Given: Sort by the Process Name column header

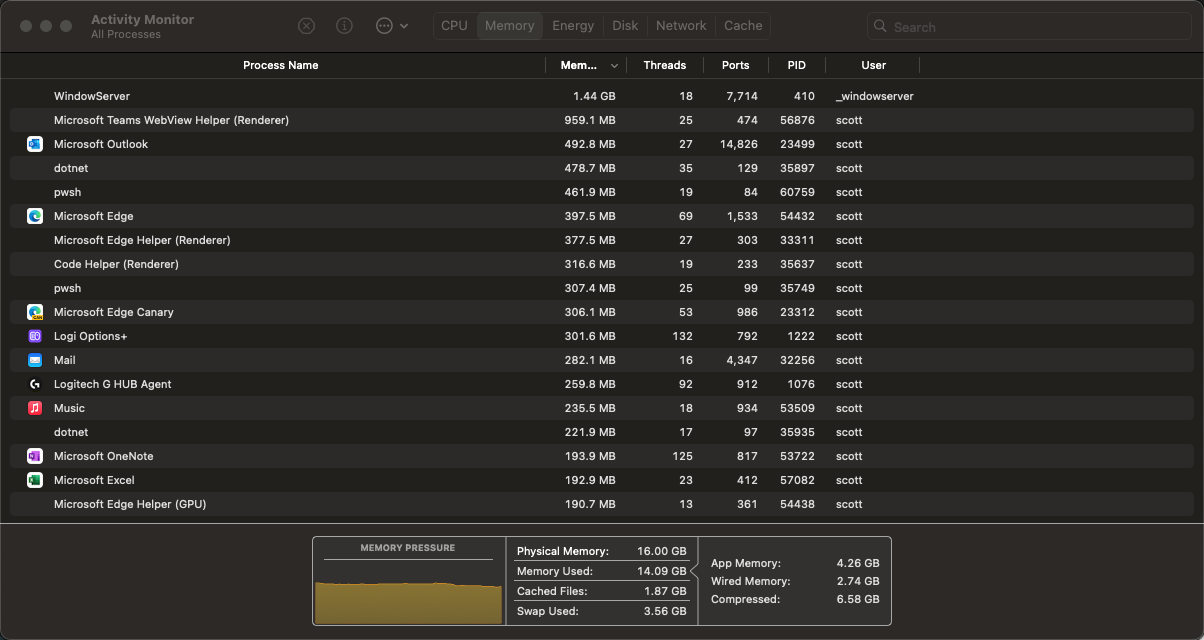Looking at the screenshot, I should (281, 65).
